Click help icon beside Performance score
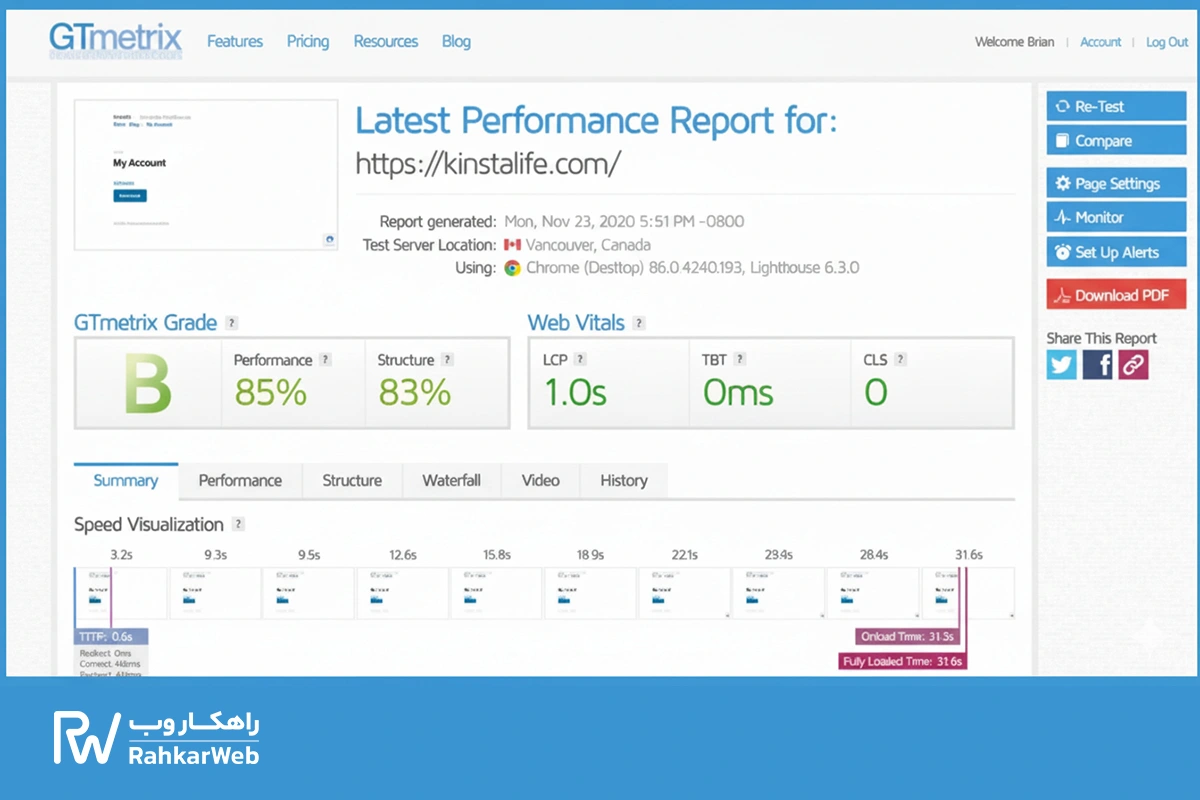 point(325,360)
